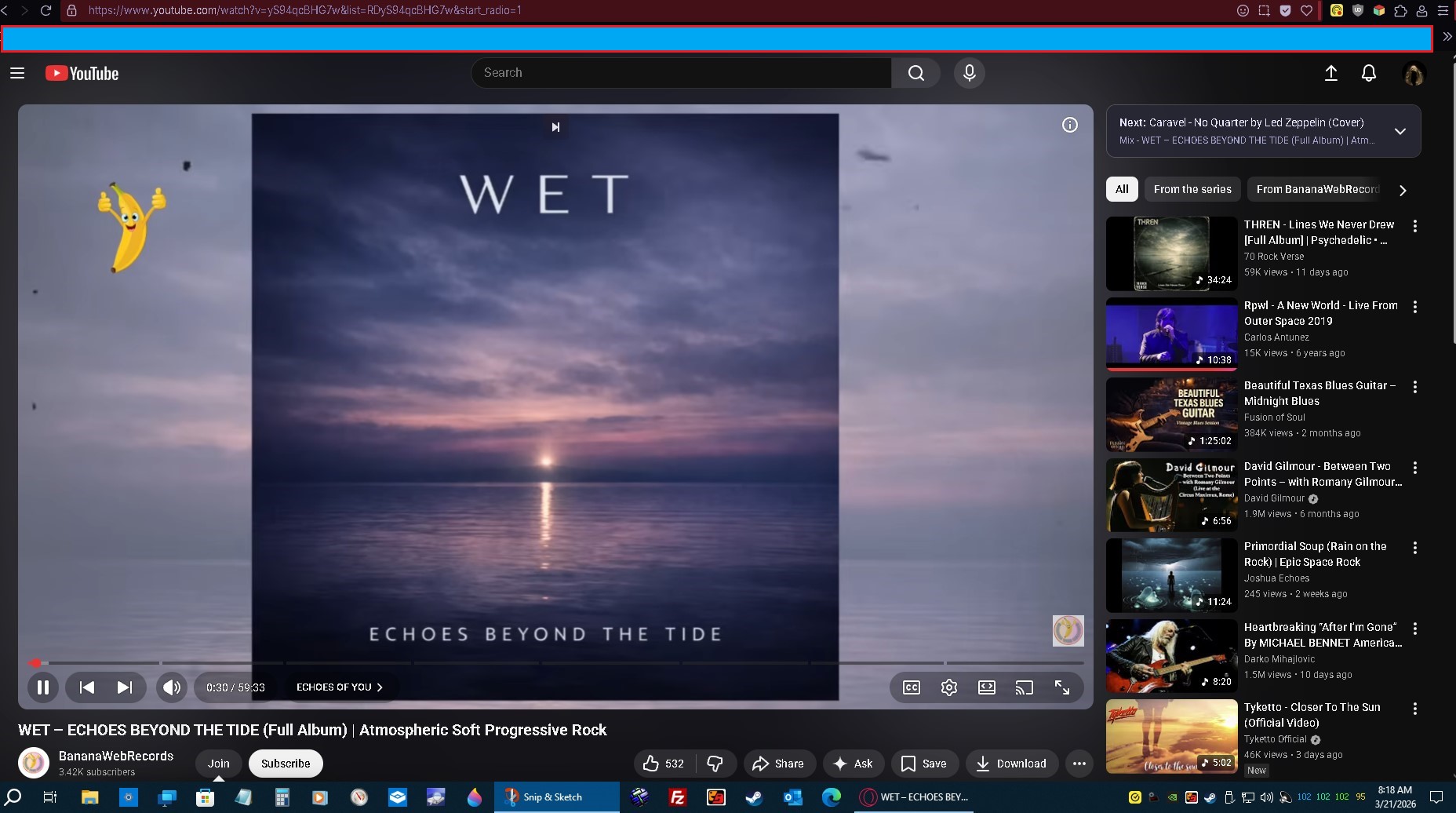The image size is (1456, 813).
Task: Expand the Next up queue panel
Action: [x=1400, y=131]
